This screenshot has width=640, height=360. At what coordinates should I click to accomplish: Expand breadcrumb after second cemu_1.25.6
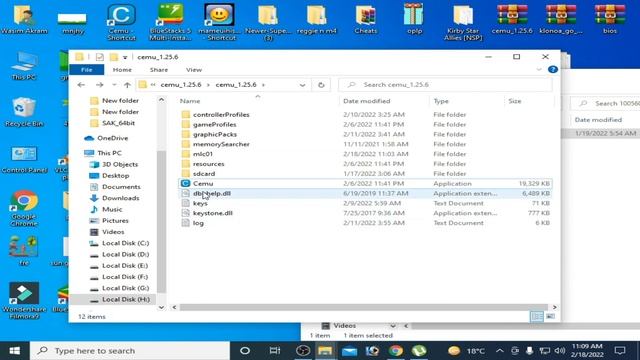[x=263, y=85]
